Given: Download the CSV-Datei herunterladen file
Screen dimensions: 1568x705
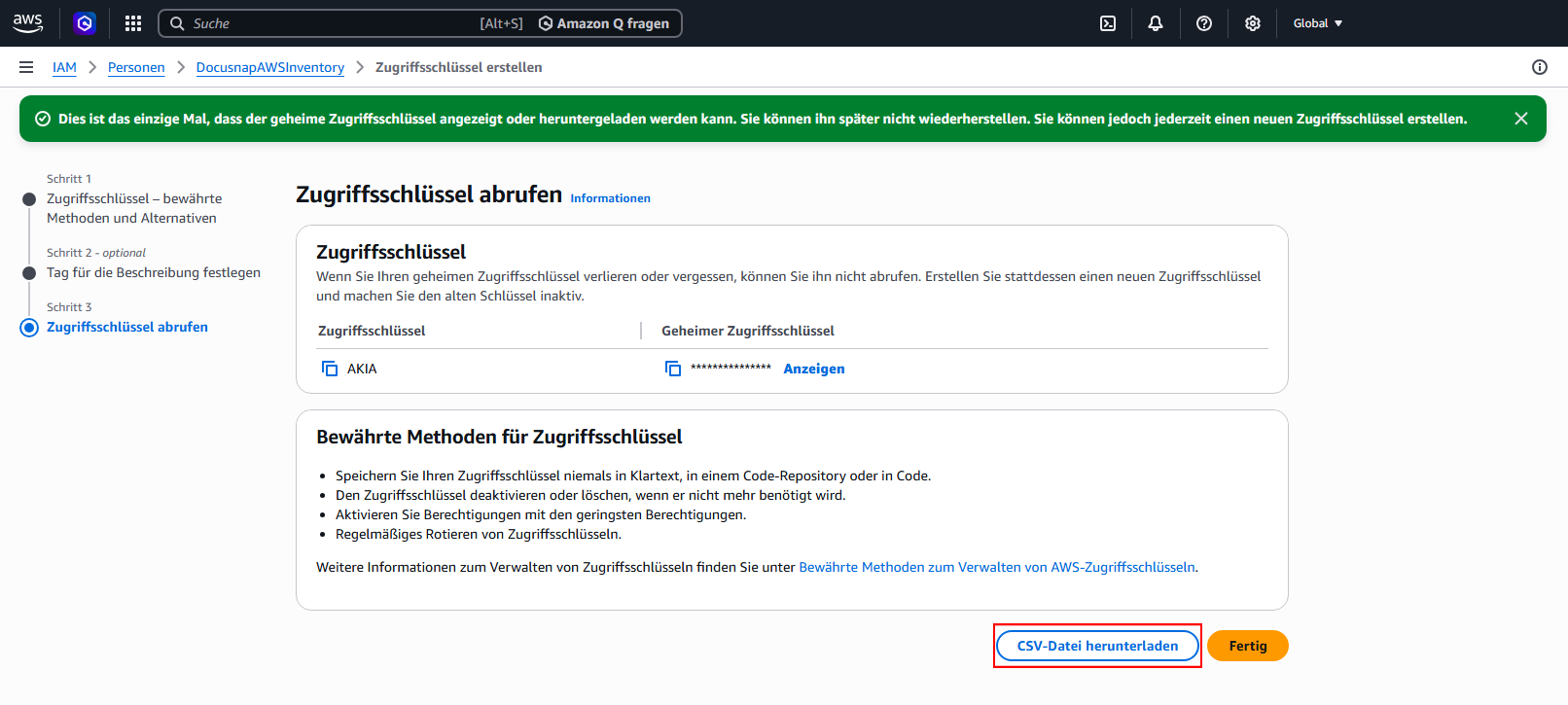Looking at the screenshot, I should point(1097,646).
